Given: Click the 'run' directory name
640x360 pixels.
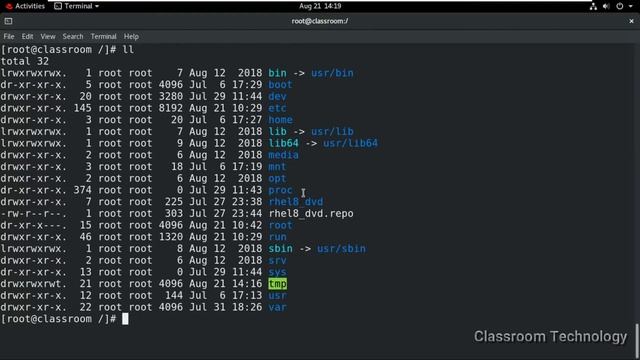Looking at the screenshot, I should point(277,237).
